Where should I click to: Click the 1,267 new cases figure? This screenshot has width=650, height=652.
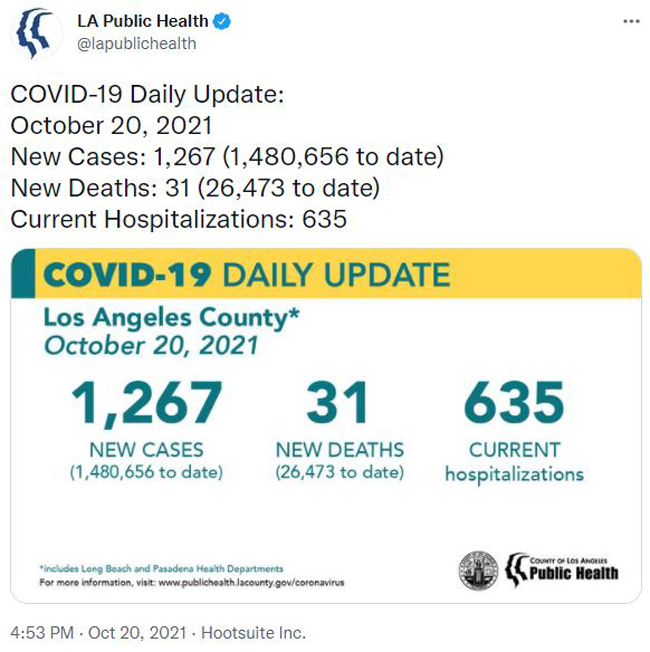pyautogui.click(x=147, y=403)
